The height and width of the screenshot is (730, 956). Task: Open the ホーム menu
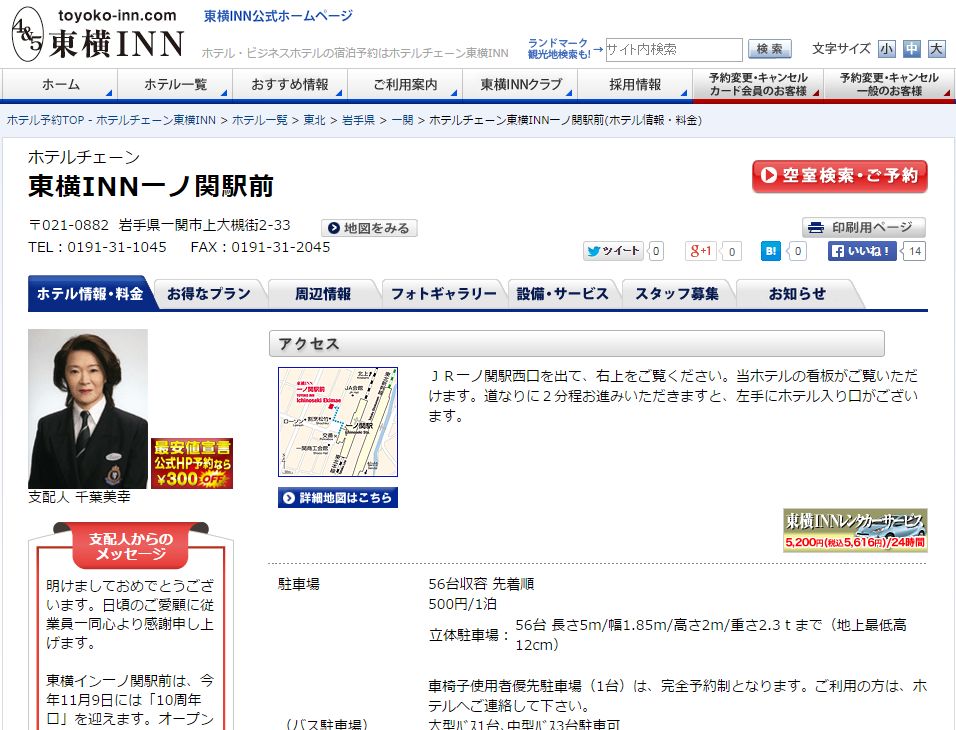60,84
